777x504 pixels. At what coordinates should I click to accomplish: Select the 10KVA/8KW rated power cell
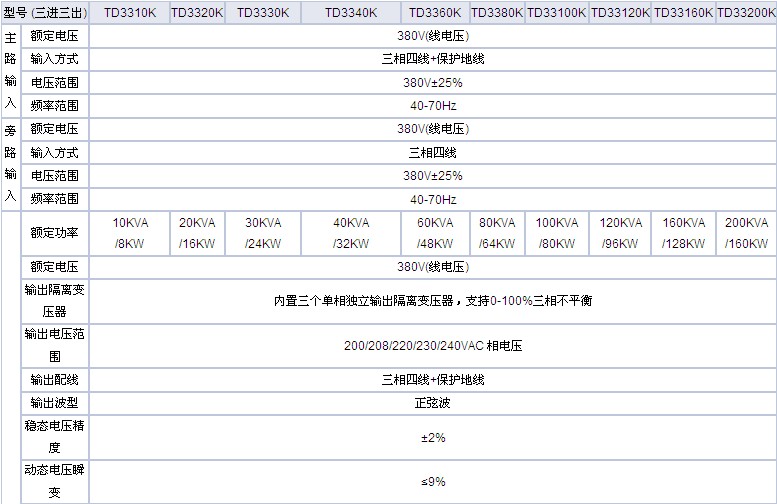(128, 233)
